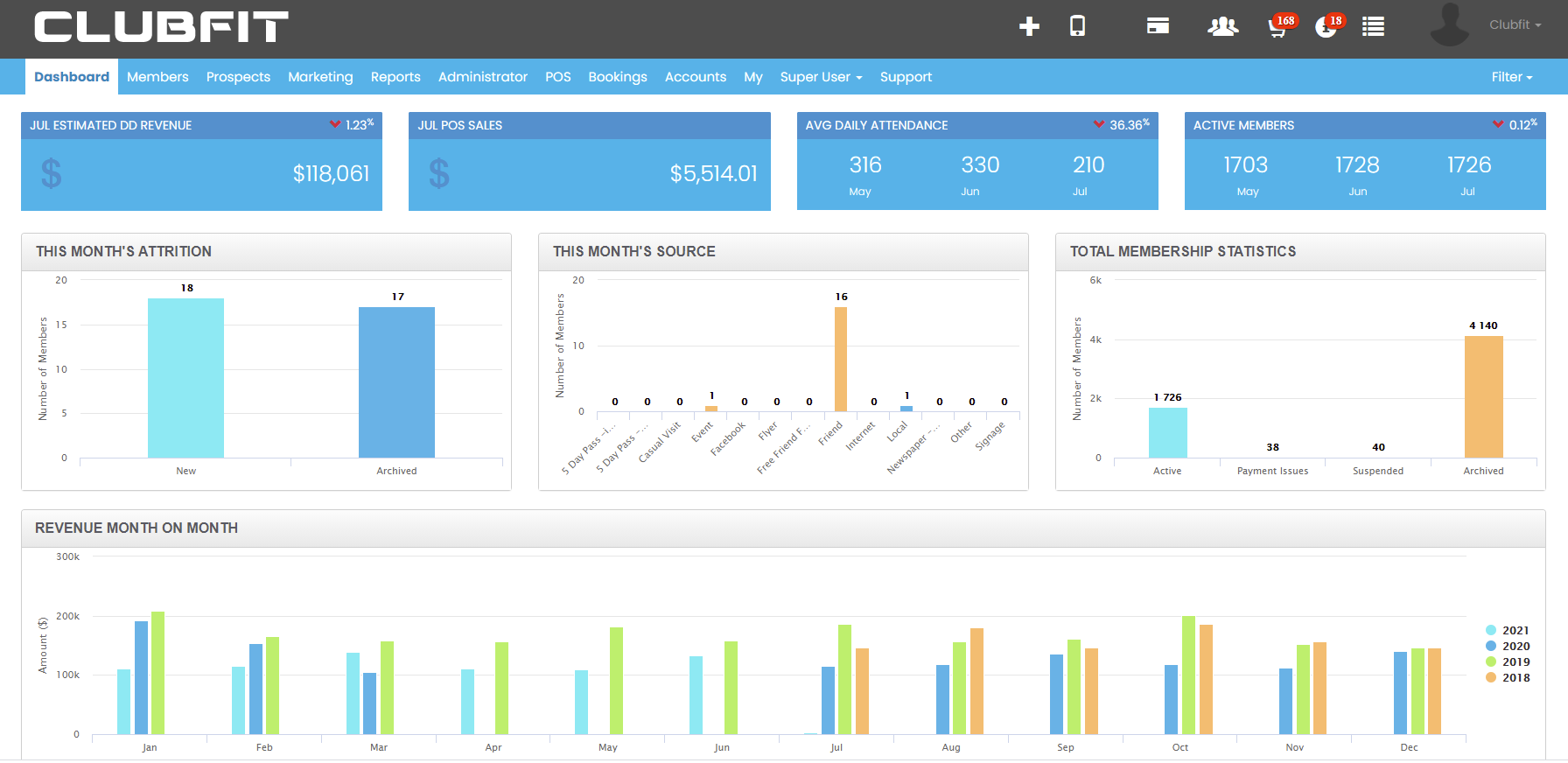Open the Filter dropdown

click(1512, 77)
